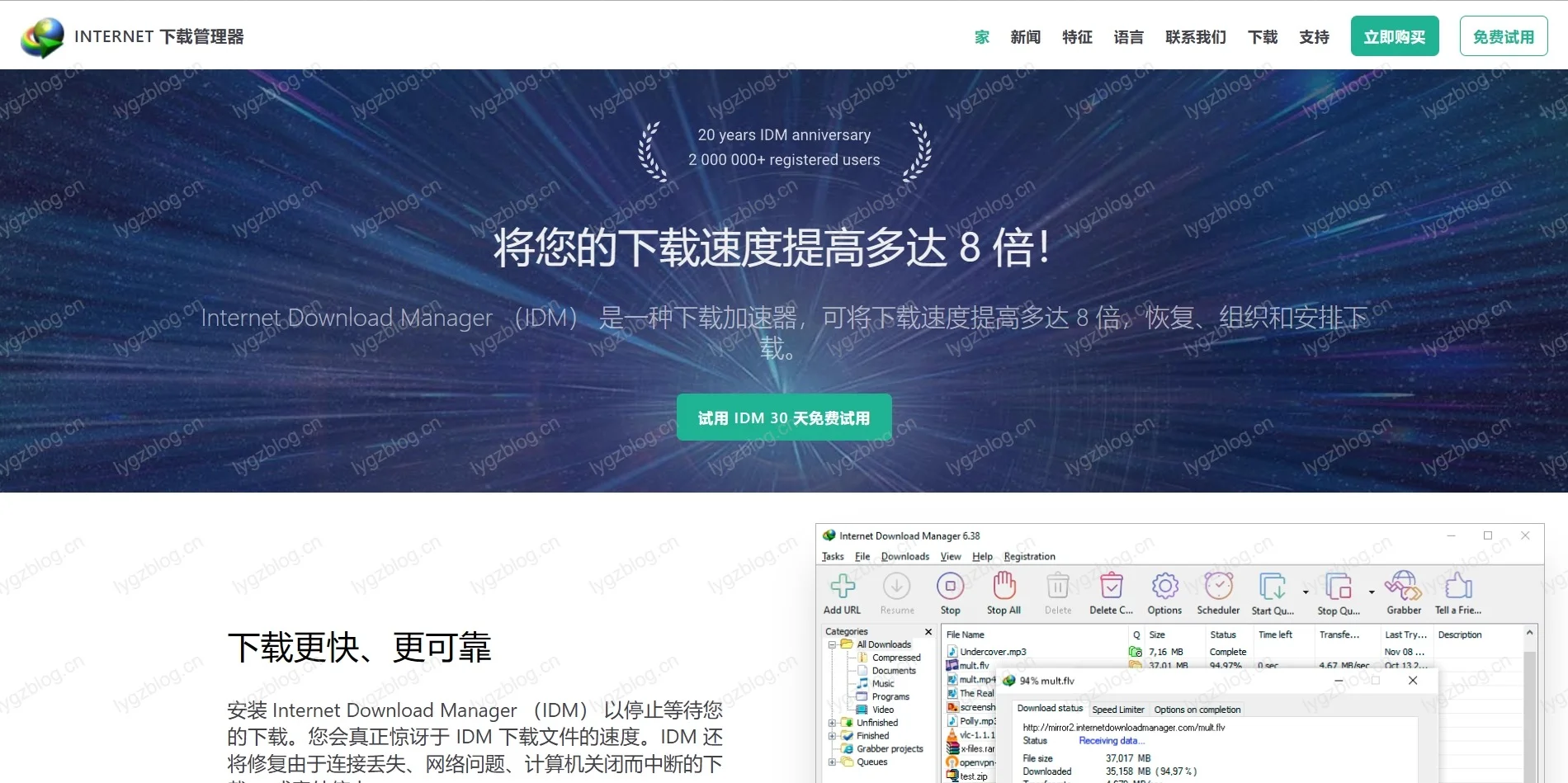
Task: Click the Delete Completed toolbar icon
Action: point(1110,586)
